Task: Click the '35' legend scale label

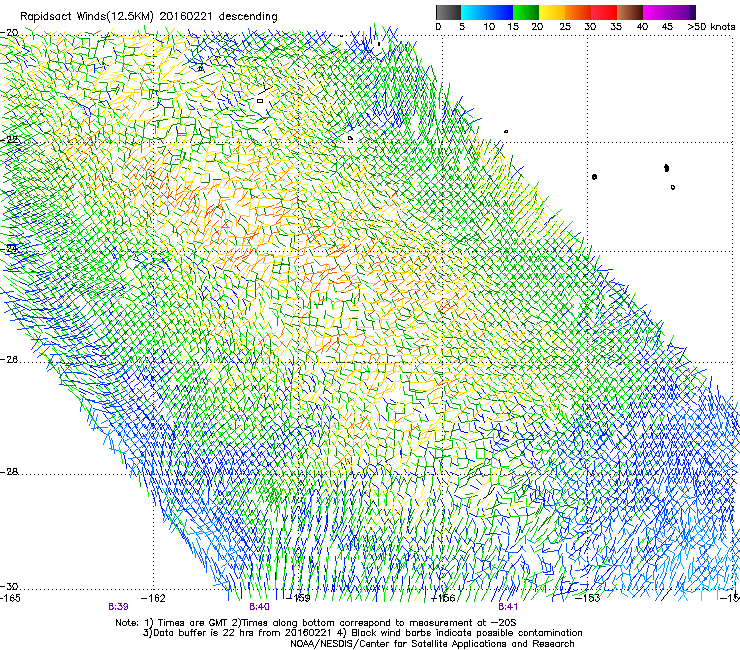Action: [x=616, y=27]
